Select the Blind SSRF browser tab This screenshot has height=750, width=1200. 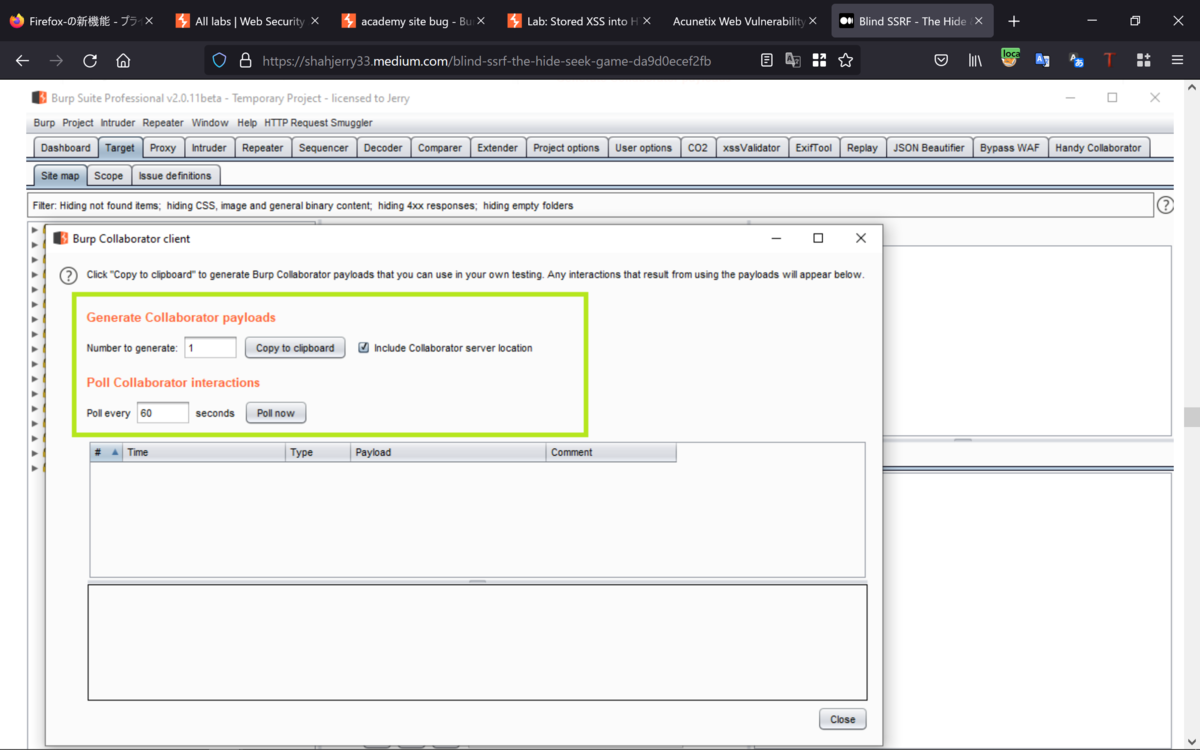(910, 21)
